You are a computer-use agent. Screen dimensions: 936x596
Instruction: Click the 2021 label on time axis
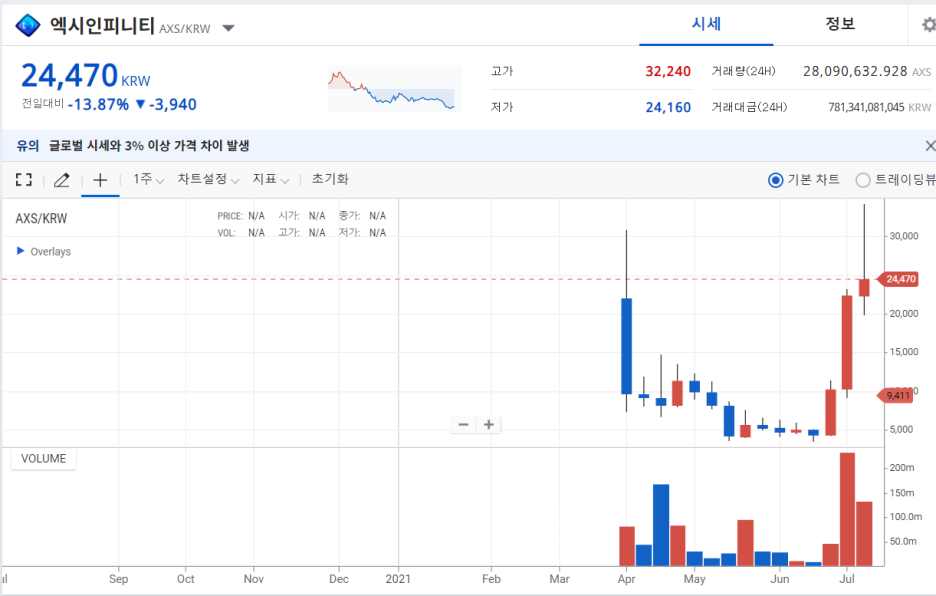(x=398, y=579)
